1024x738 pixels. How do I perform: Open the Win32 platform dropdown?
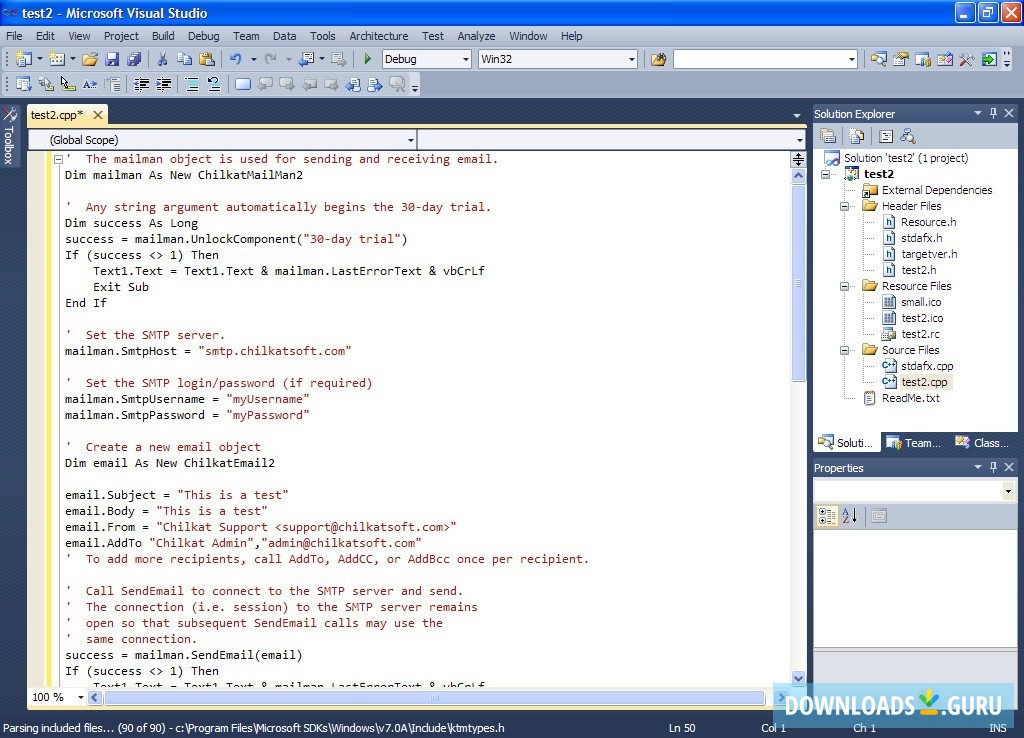tap(632, 59)
